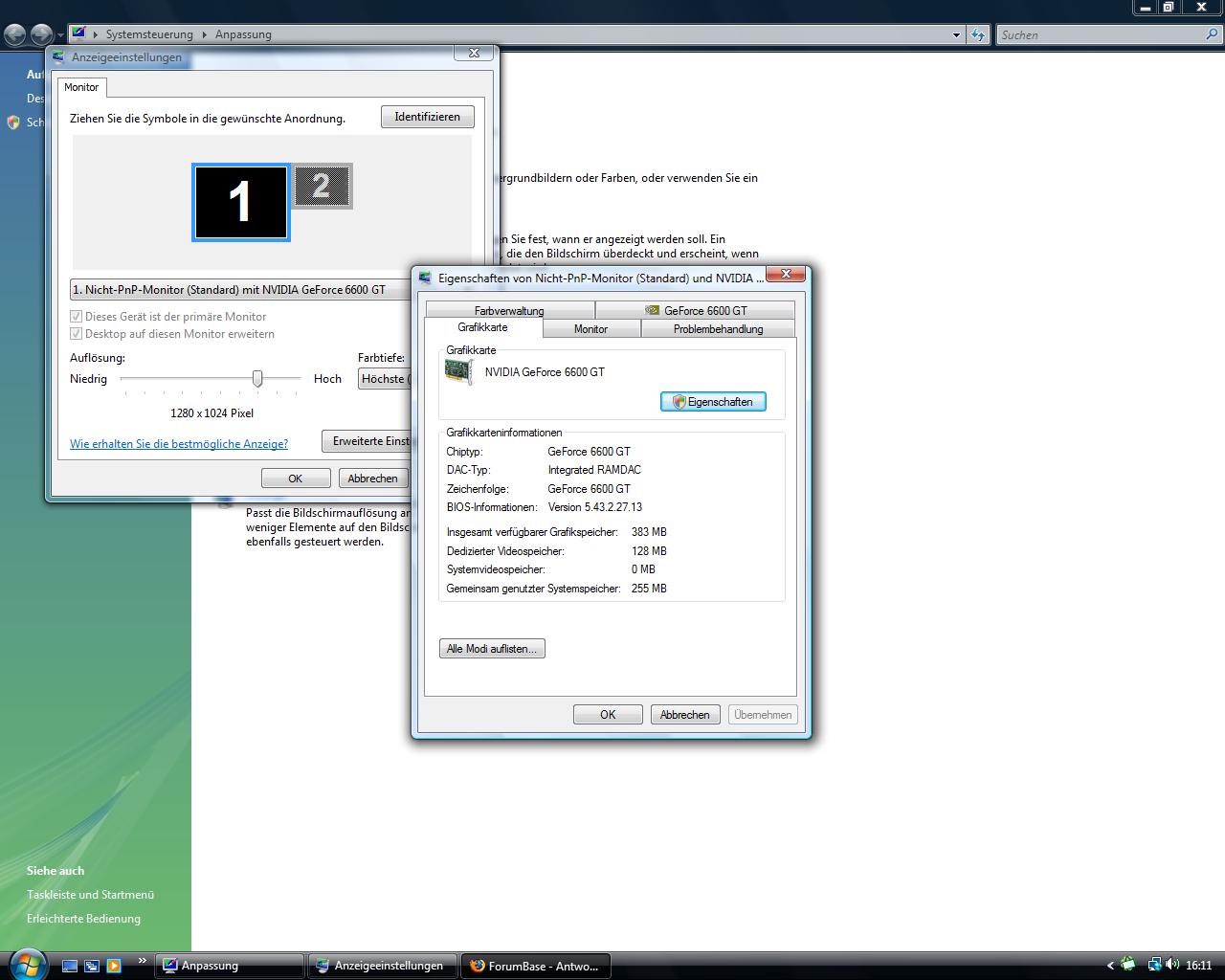Open recent pages dropdown arrow

[x=60, y=35]
